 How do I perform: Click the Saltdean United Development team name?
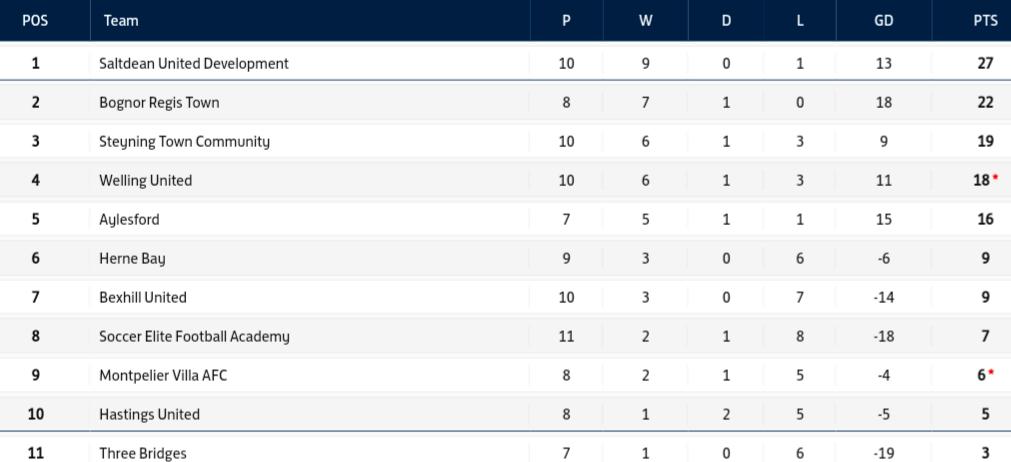point(193,63)
